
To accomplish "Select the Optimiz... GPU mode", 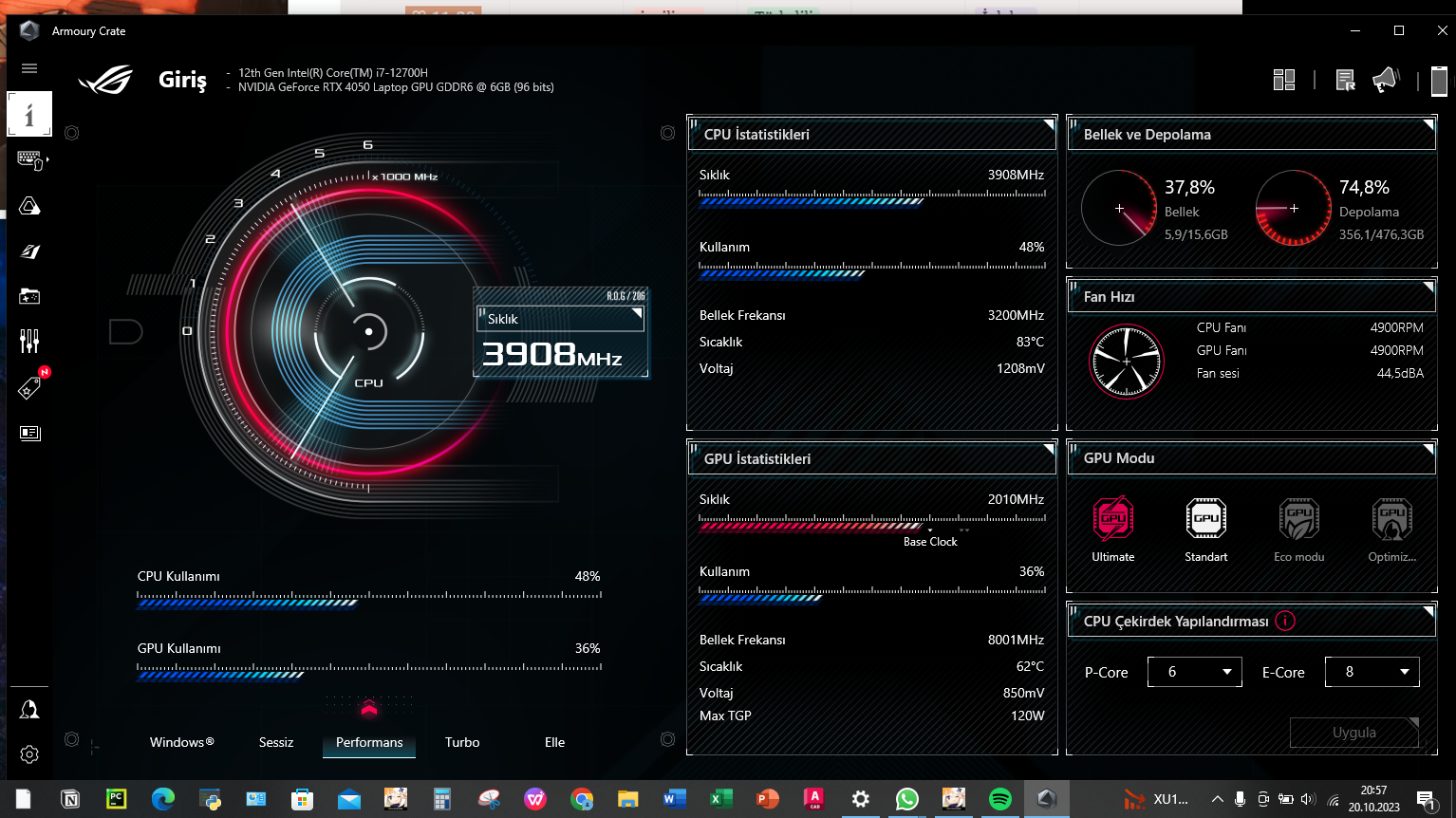I will pyautogui.click(x=1392, y=530).
